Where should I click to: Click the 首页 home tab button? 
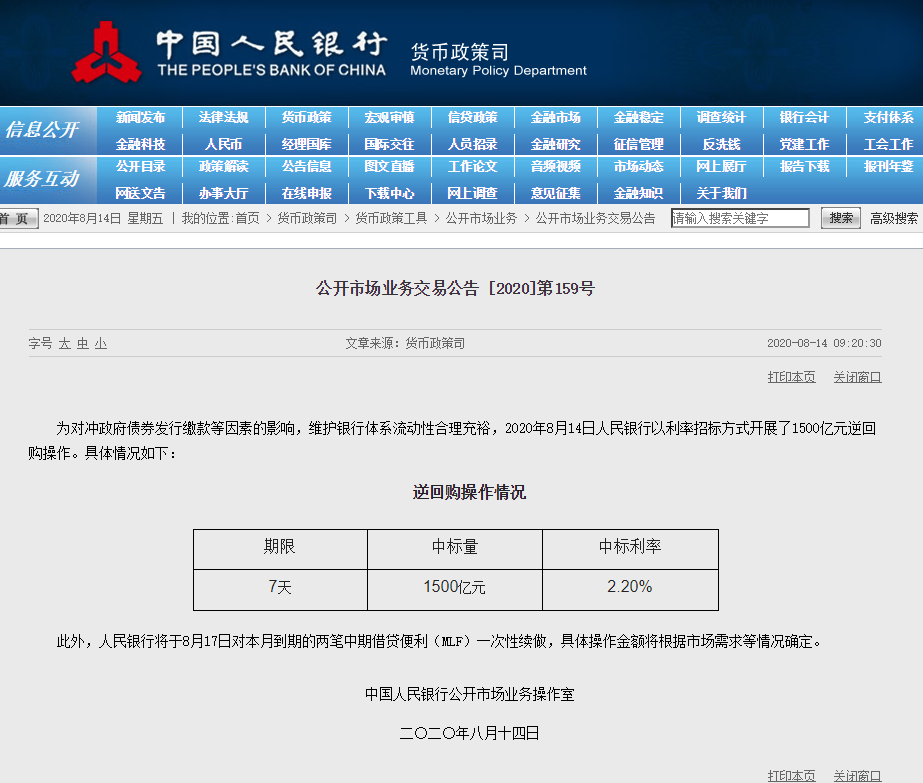(18, 218)
